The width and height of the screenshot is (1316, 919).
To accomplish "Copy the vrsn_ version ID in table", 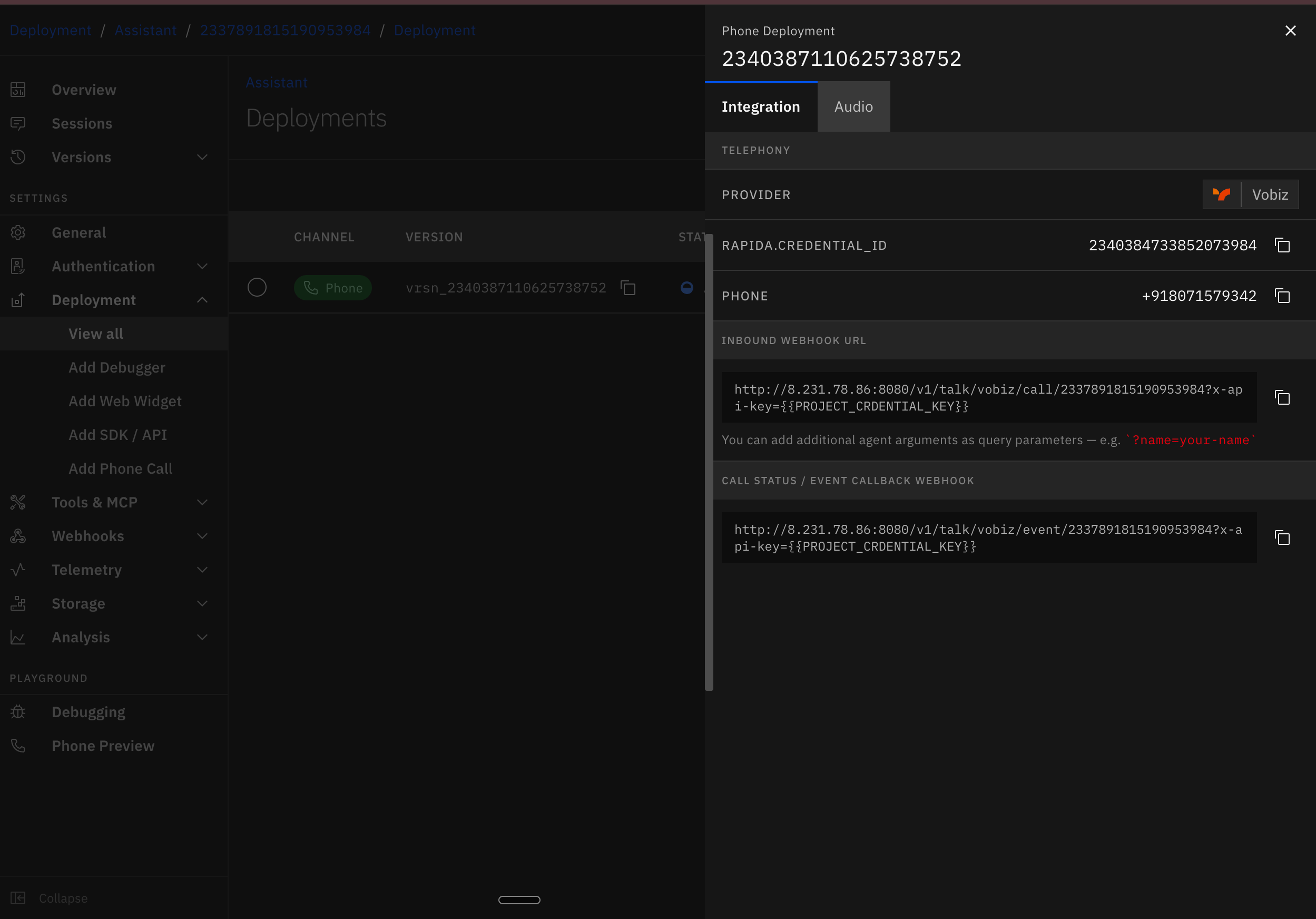I will click(x=628, y=288).
